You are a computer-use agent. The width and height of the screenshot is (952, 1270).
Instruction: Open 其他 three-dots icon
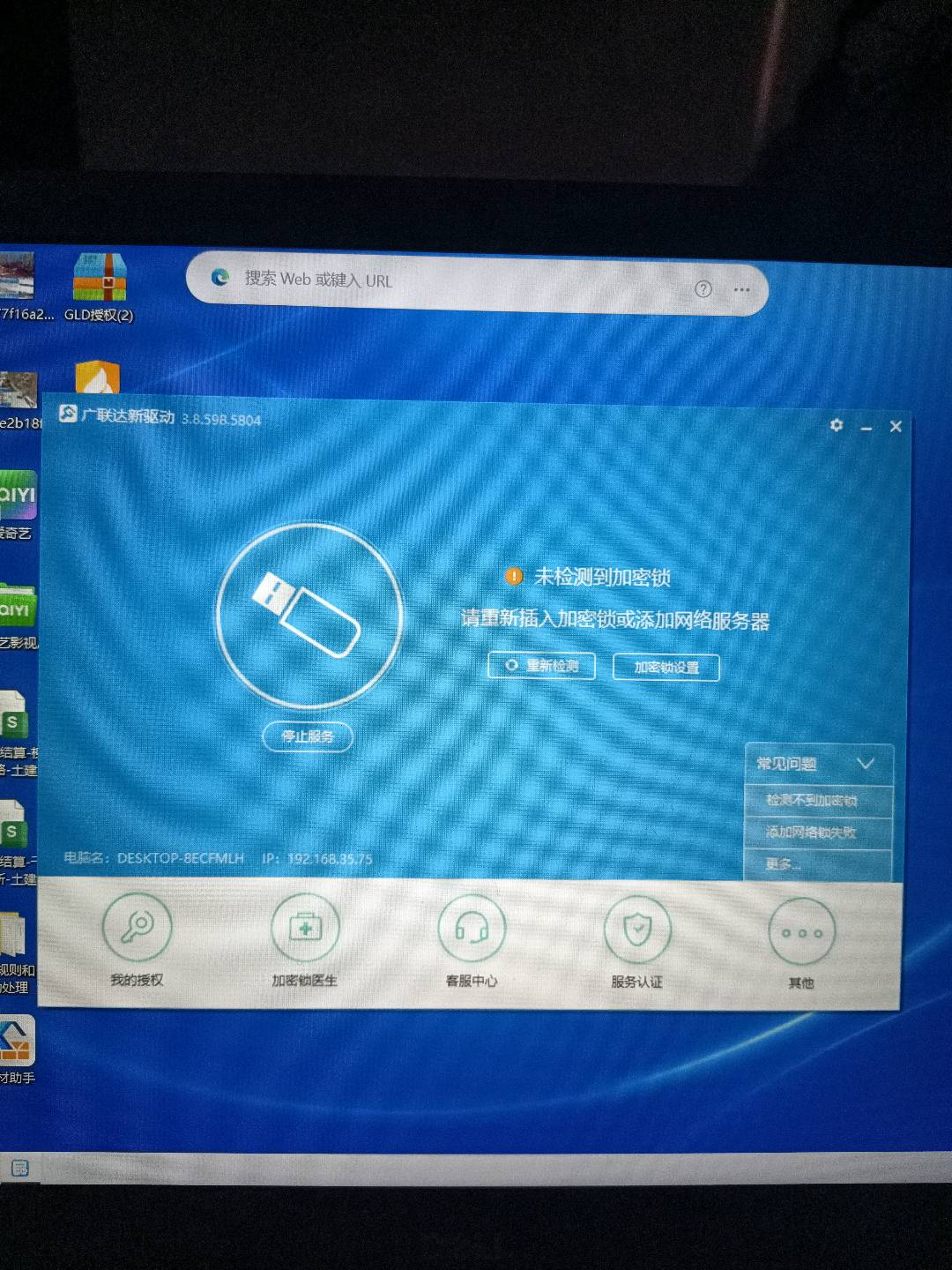(801, 931)
